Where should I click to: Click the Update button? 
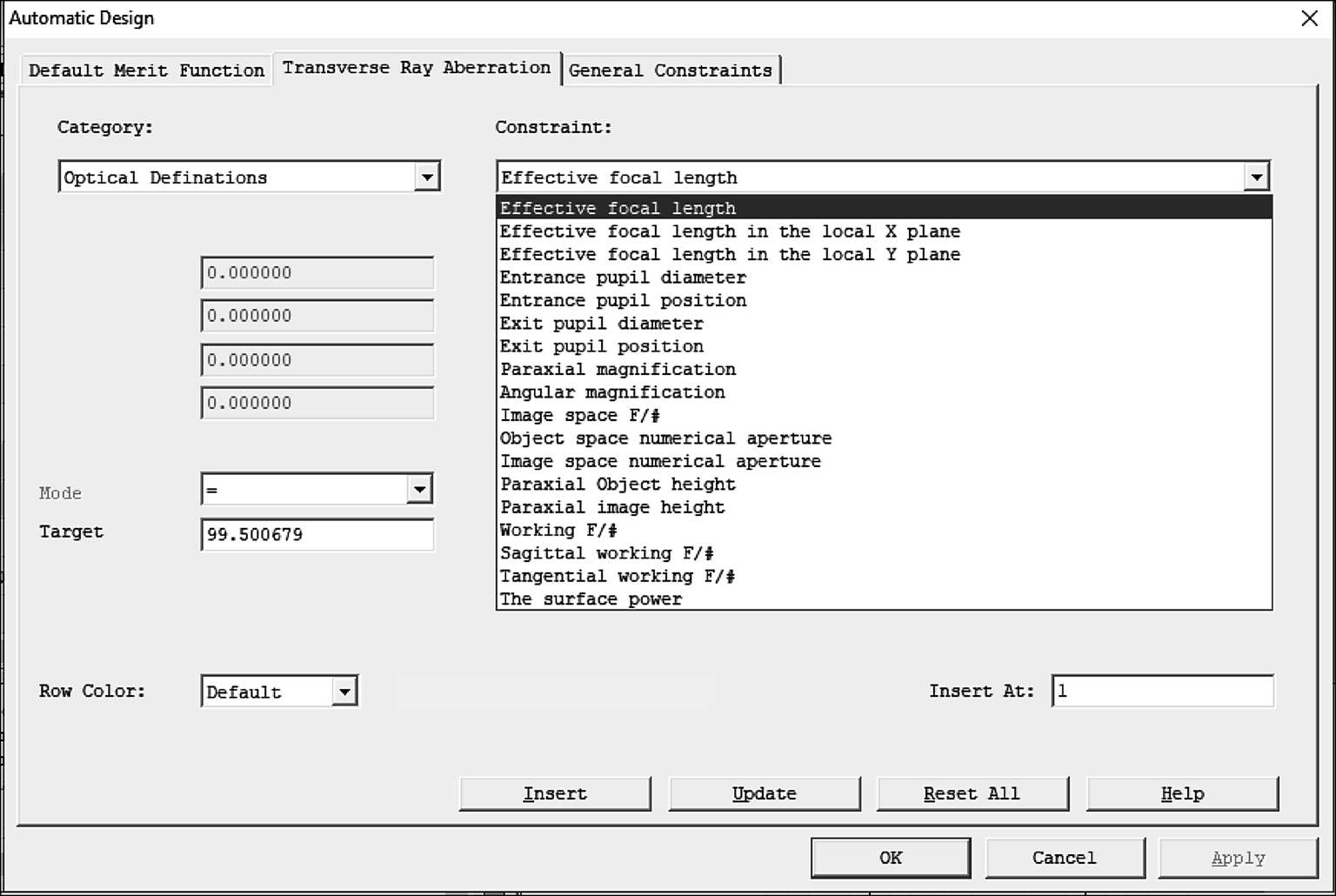764,793
